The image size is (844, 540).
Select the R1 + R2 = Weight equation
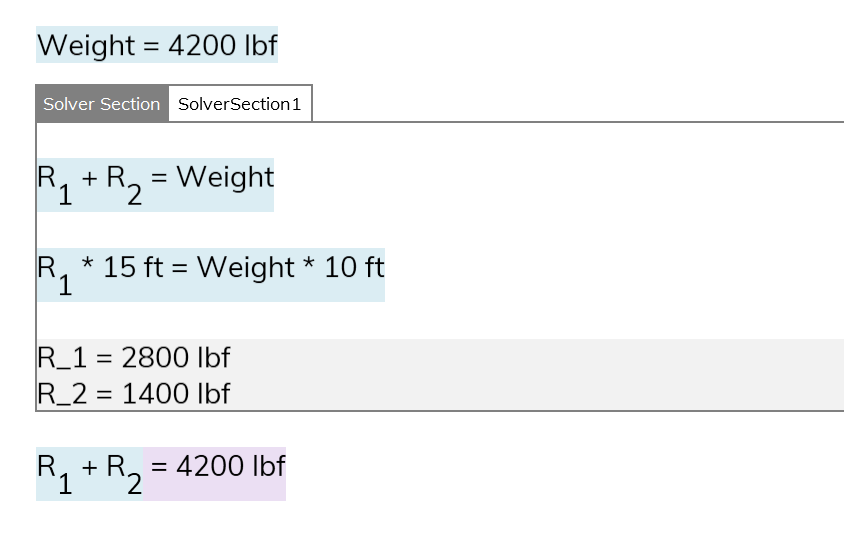156,185
